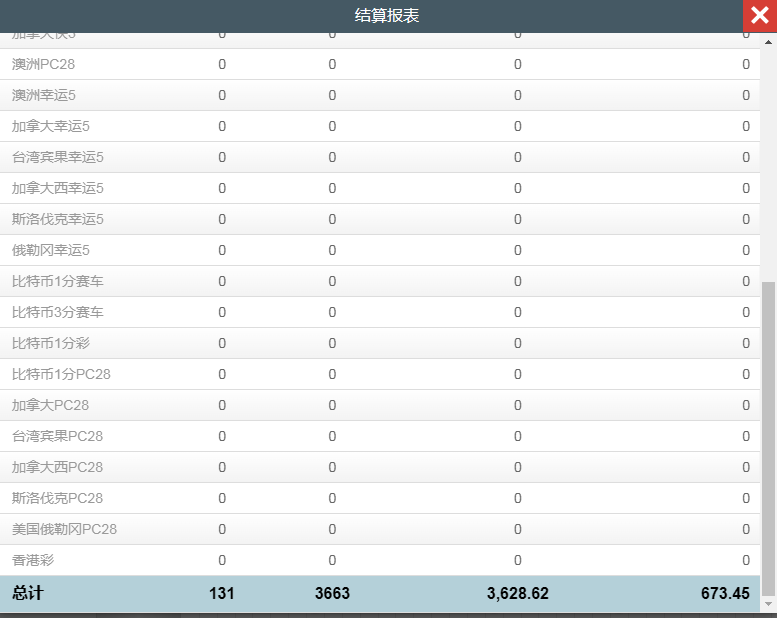This screenshot has width=777, height=618.
Task: Select the 澳洲幸运5 row label
Action: click(44, 95)
